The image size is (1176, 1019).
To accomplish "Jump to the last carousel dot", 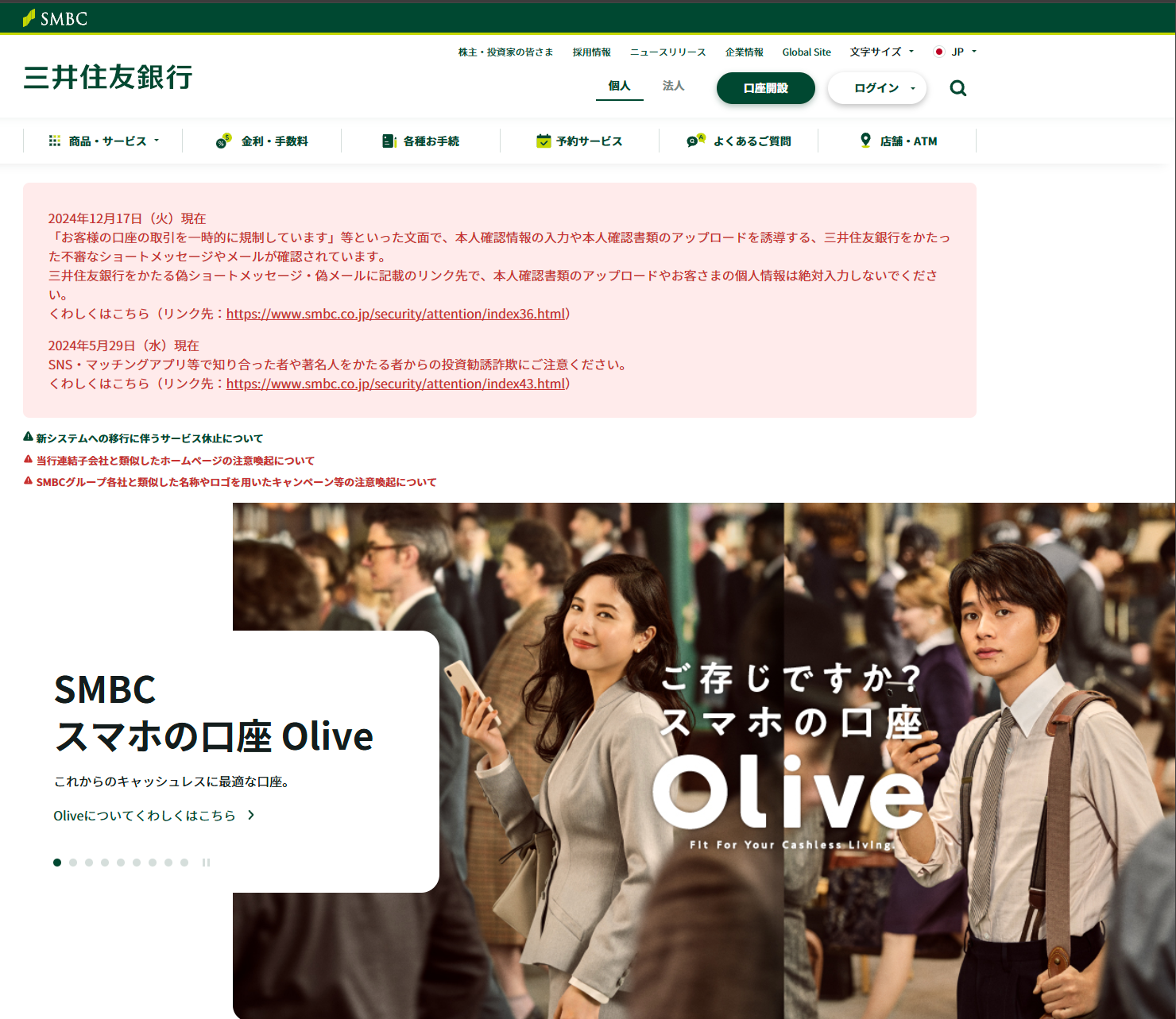I will coord(184,863).
